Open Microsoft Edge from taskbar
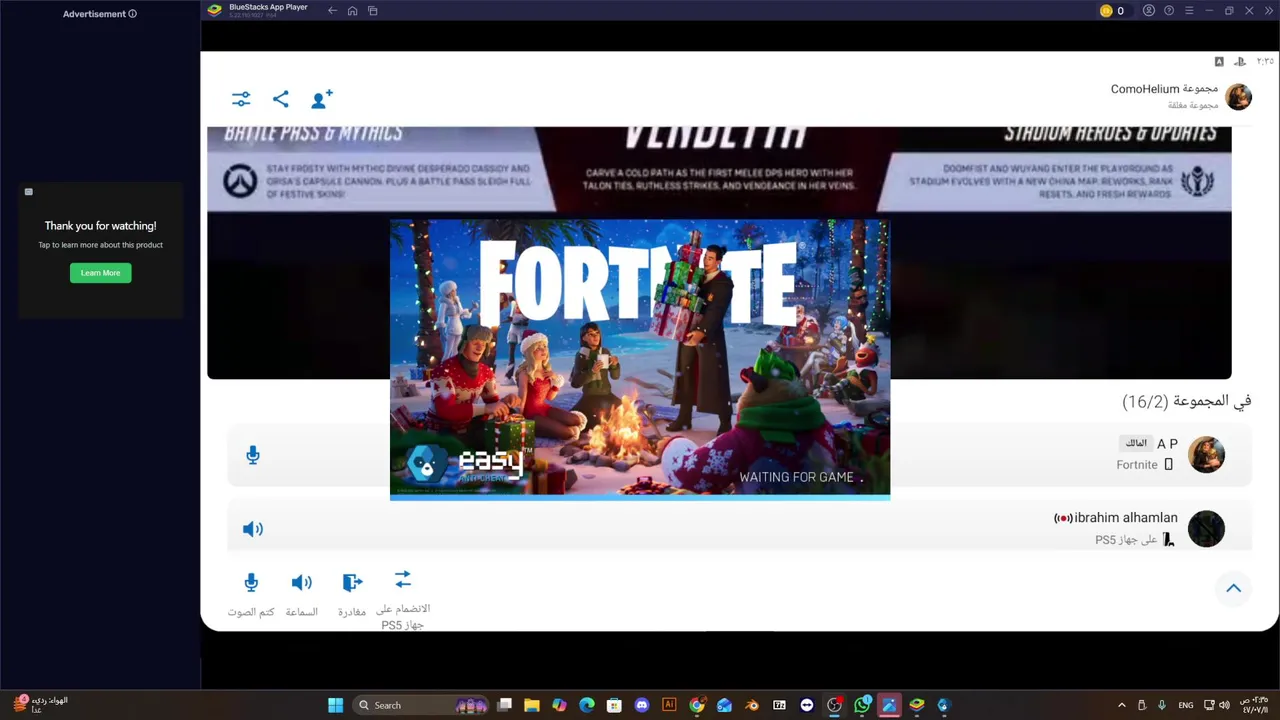The image size is (1280, 720). pos(587,705)
